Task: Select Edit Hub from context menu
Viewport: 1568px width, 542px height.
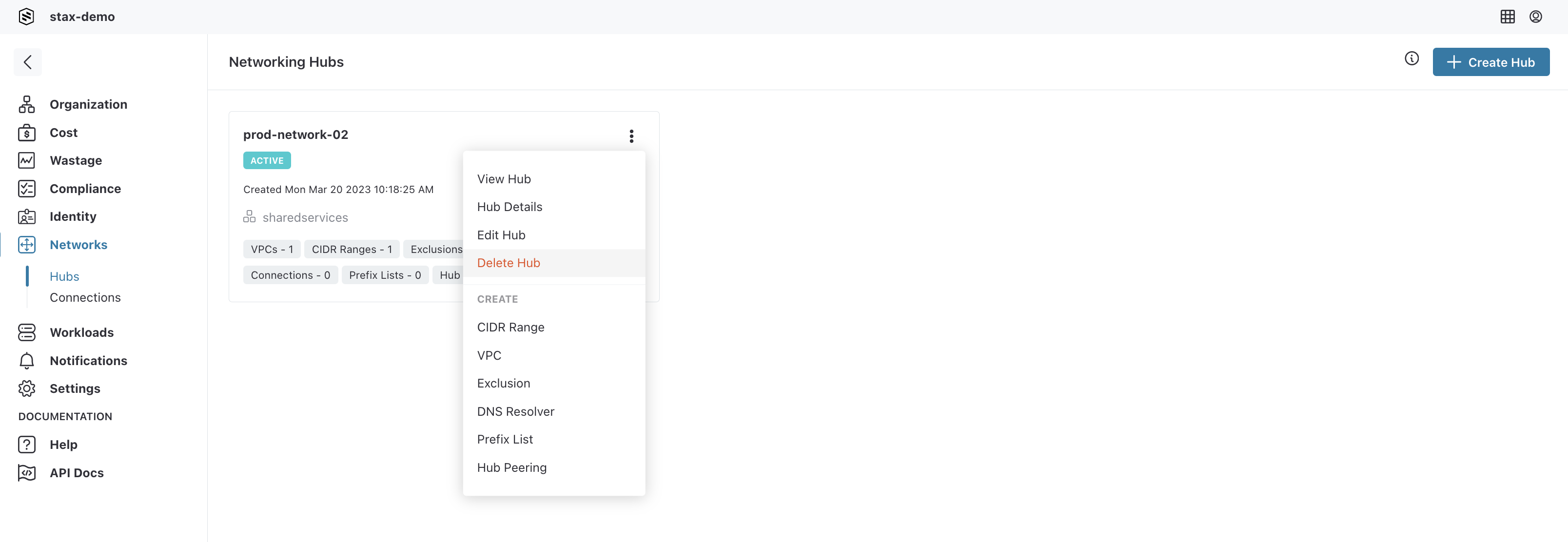Action: [x=500, y=235]
